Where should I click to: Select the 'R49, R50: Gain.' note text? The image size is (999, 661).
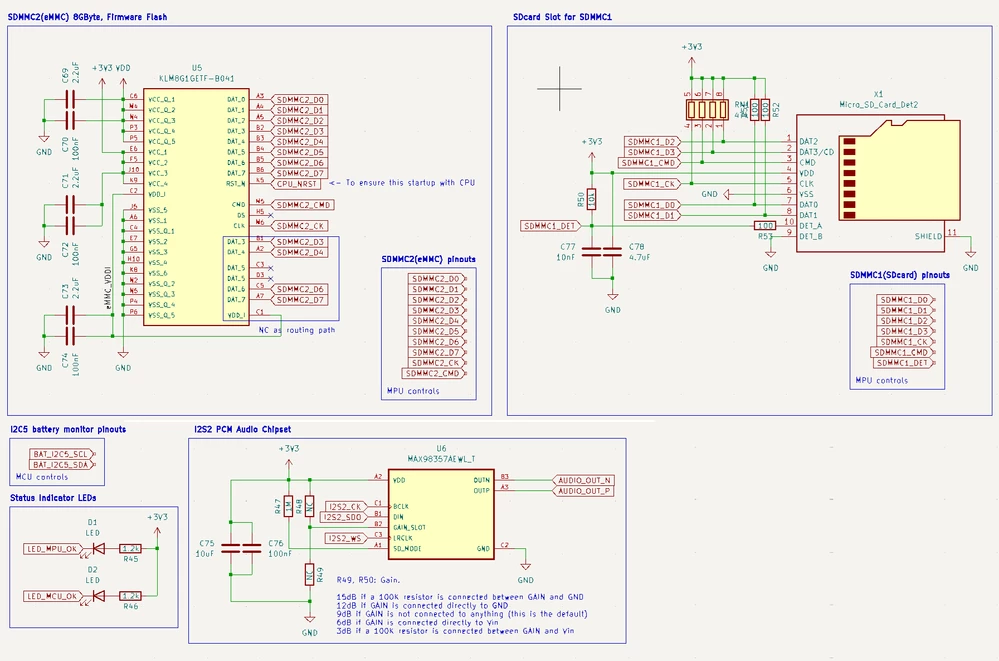[368, 580]
